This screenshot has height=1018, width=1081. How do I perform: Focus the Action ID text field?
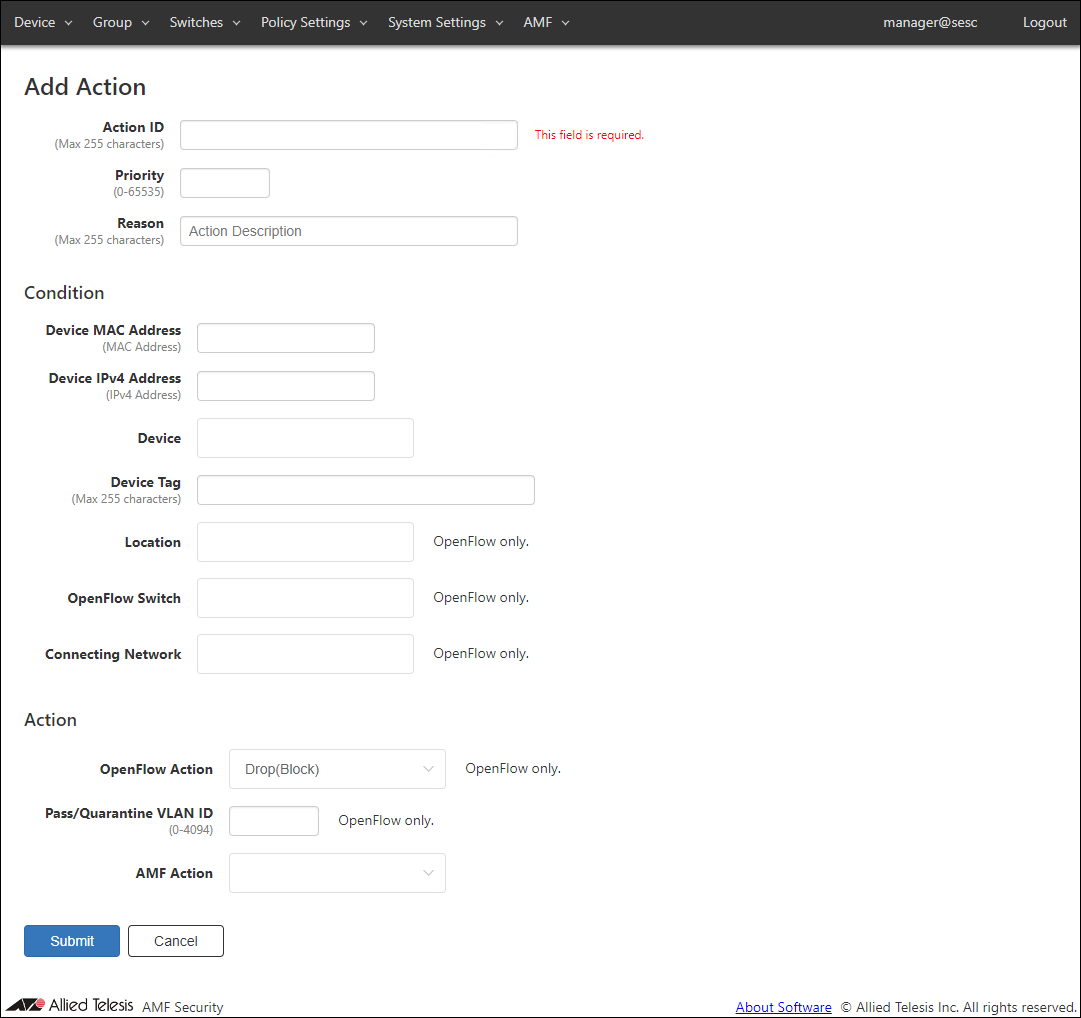tap(348, 135)
